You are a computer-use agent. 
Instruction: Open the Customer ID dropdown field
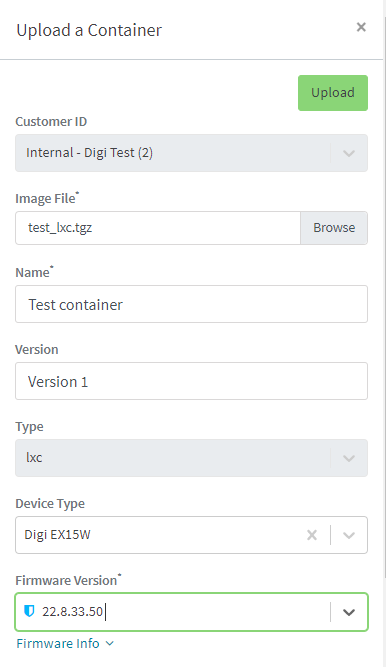pyautogui.click(x=192, y=153)
